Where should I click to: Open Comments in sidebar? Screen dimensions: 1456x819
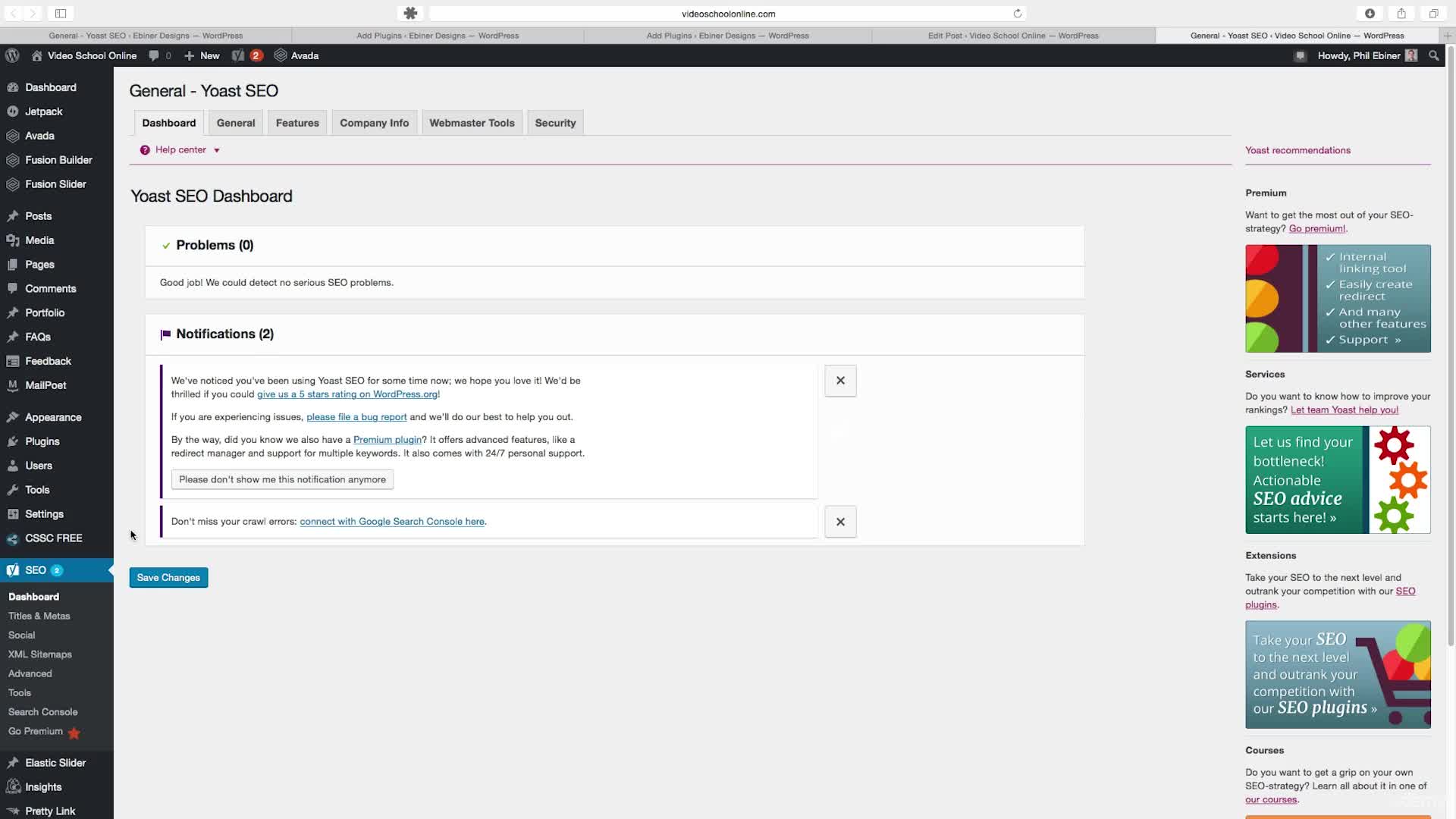pos(50,289)
